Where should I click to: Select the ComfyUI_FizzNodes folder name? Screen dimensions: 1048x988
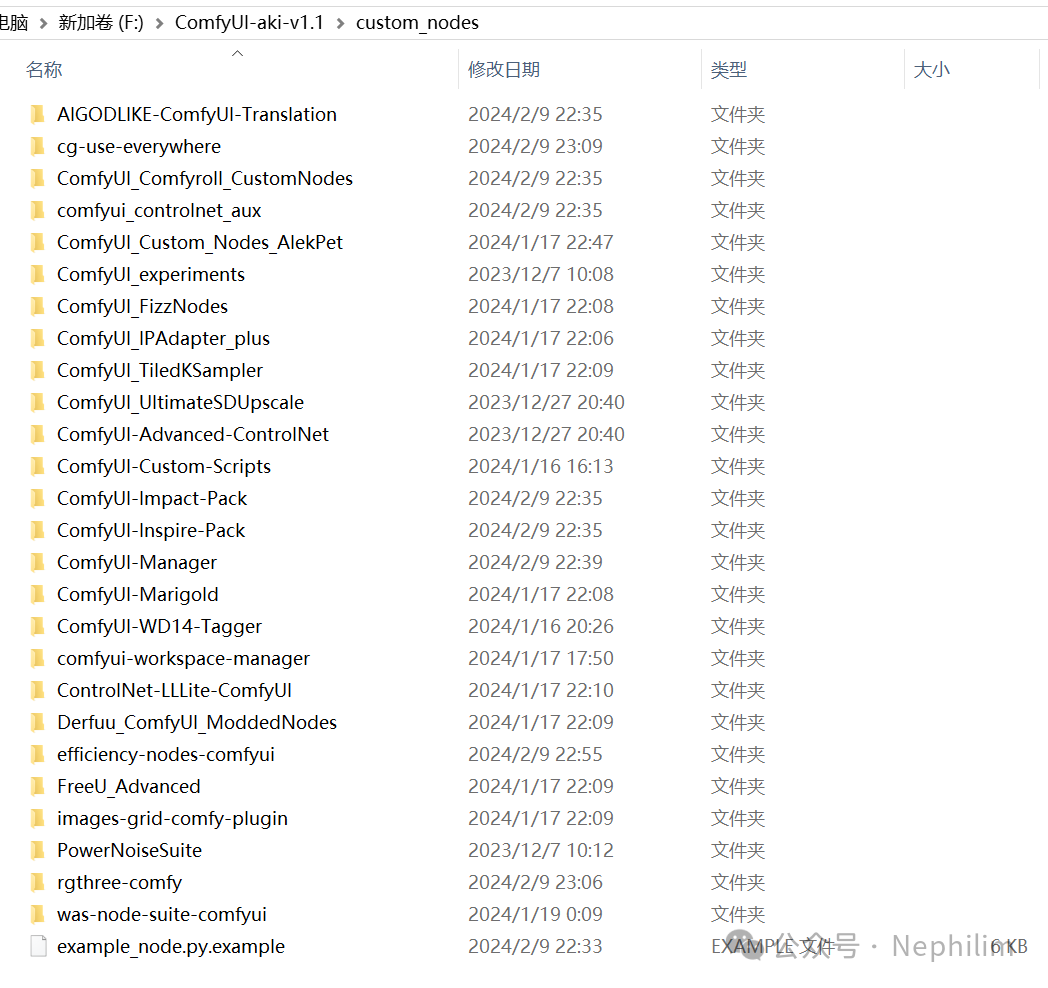tap(142, 307)
